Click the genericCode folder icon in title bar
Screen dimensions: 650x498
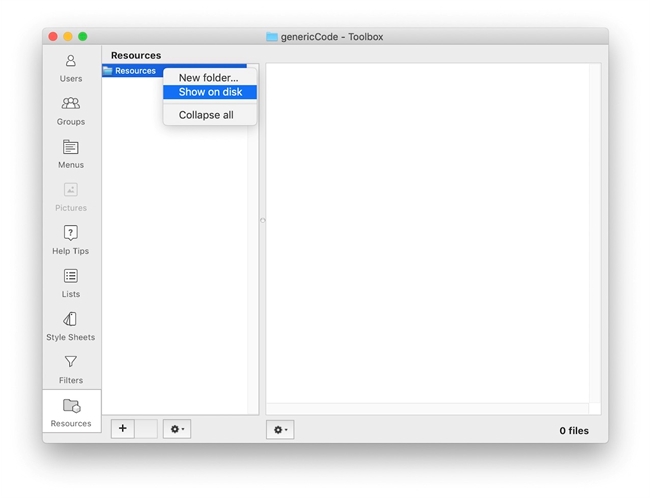pyautogui.click(x=272, y=37)
